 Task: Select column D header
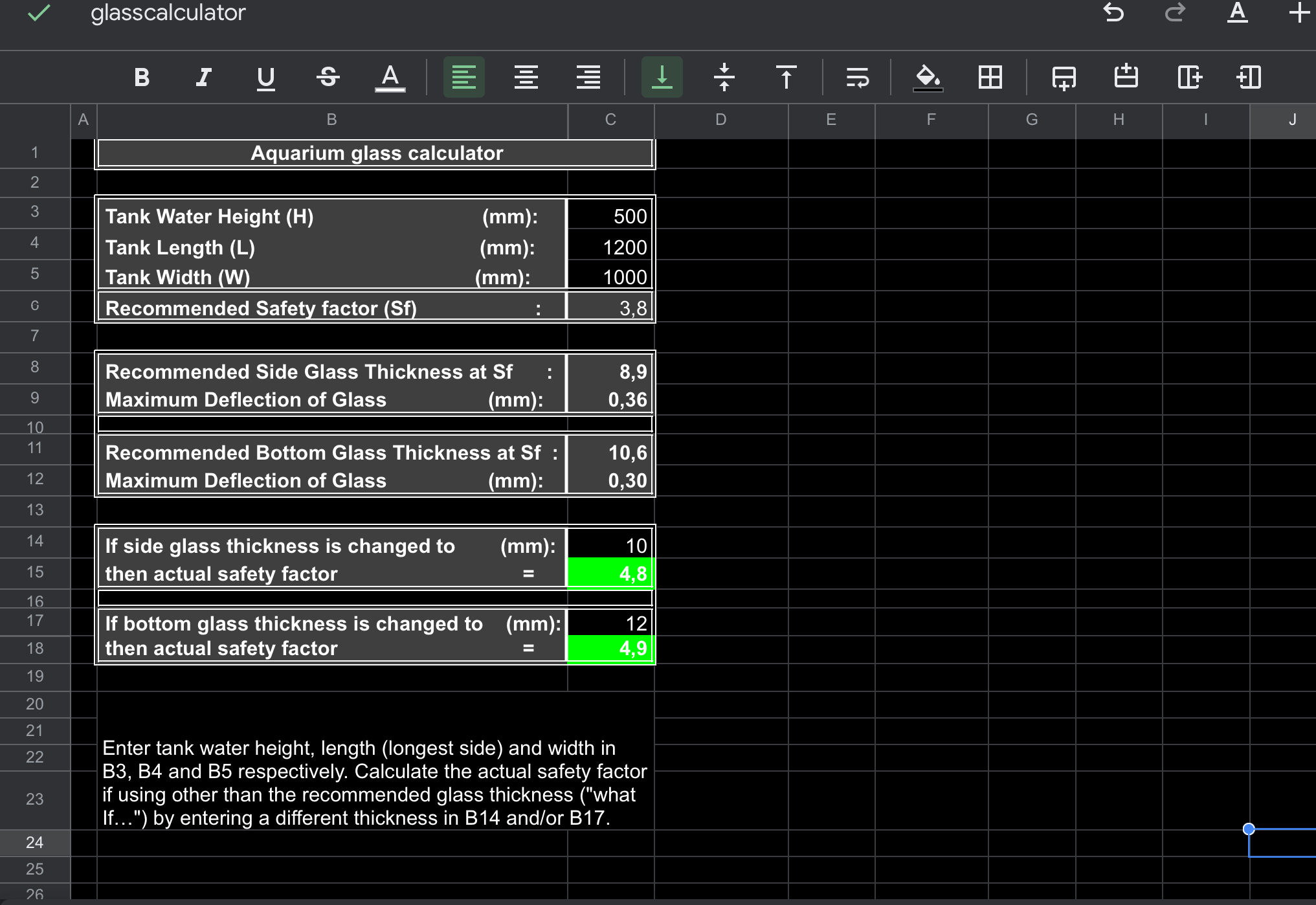[720, 120]
